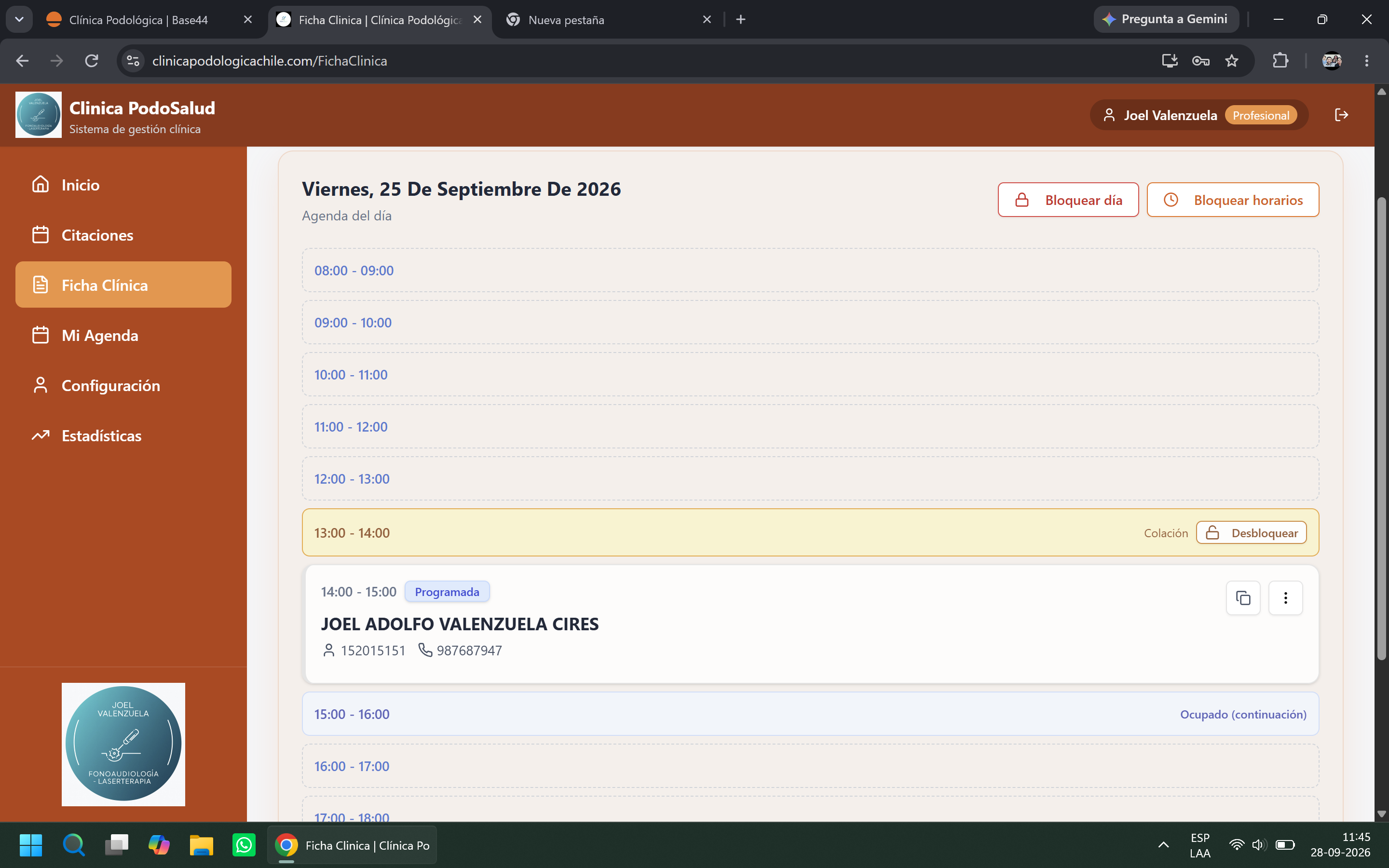Click the 15:00 - 16:00 occupied slot
The image size is (1389, 868).
810,714
